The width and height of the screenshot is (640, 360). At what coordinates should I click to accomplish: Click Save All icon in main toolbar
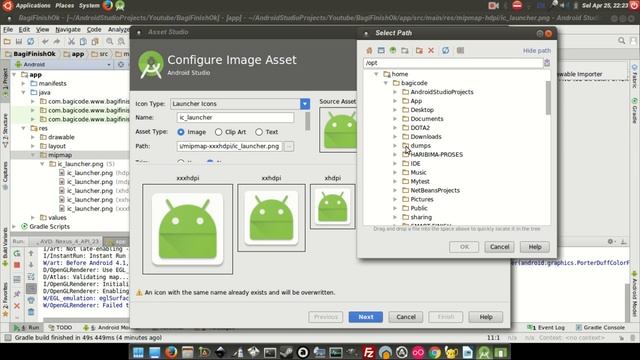pyautogui.click(x=19, y=41)
